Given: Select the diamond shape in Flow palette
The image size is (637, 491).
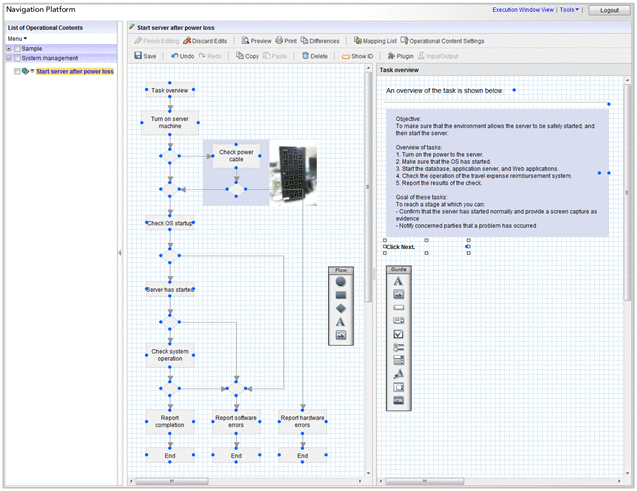Looking at the screenshot, I should coord(341,309).
